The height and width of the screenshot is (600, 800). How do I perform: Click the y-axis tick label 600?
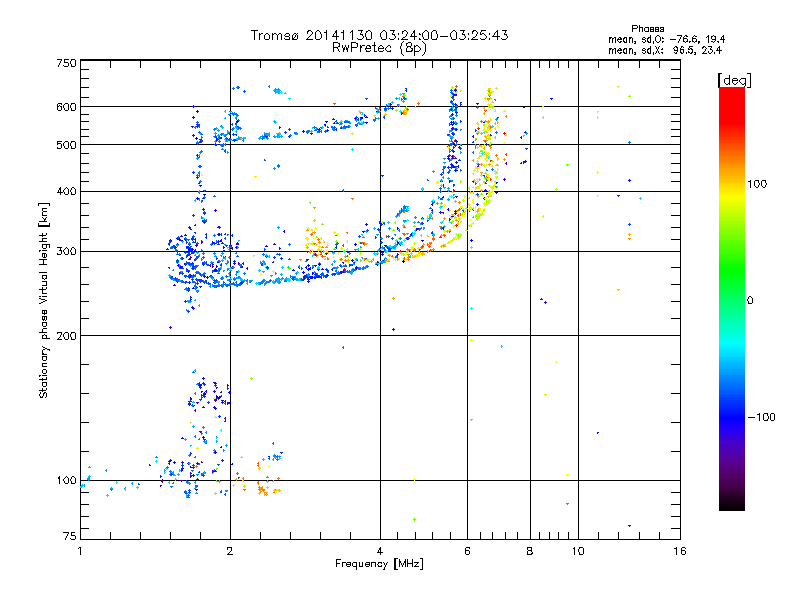[x=66, y=107]
